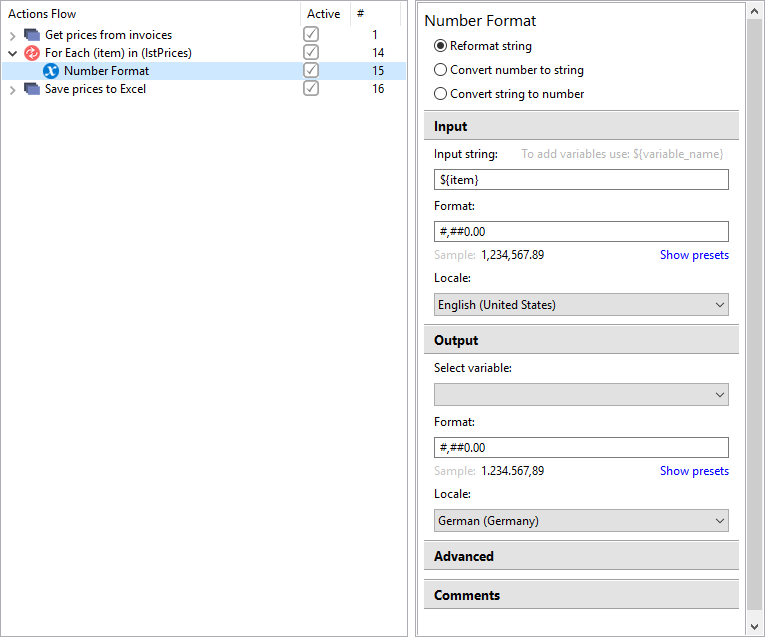Screen dimensions: 765x637
Task: Show presets for the Input format
Action: [694, 255]
